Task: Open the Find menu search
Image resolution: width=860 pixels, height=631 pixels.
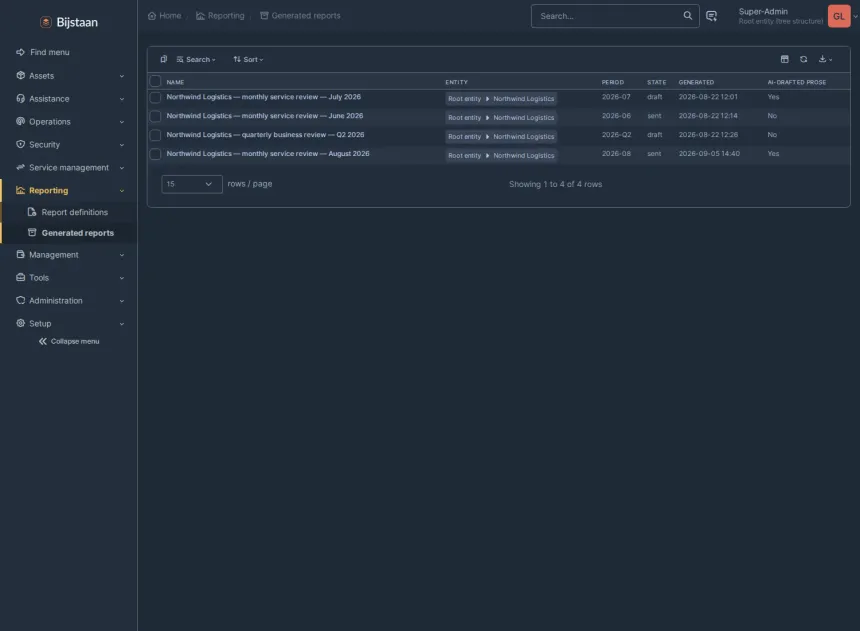Action: tap(43, 52)
